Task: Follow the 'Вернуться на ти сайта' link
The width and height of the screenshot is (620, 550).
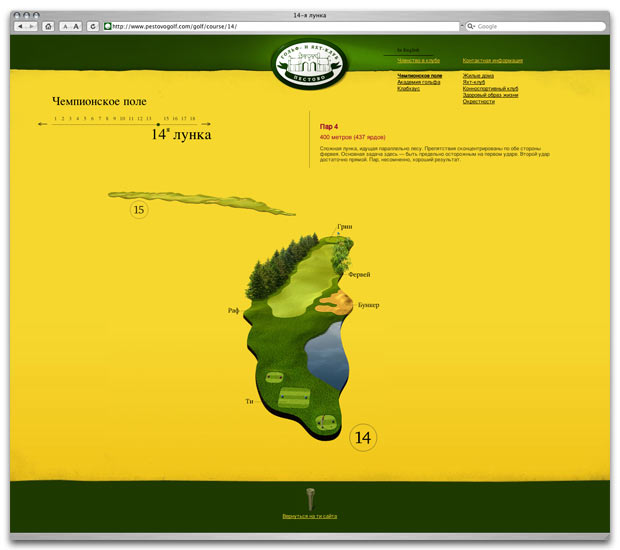Action: click(310, 516)
